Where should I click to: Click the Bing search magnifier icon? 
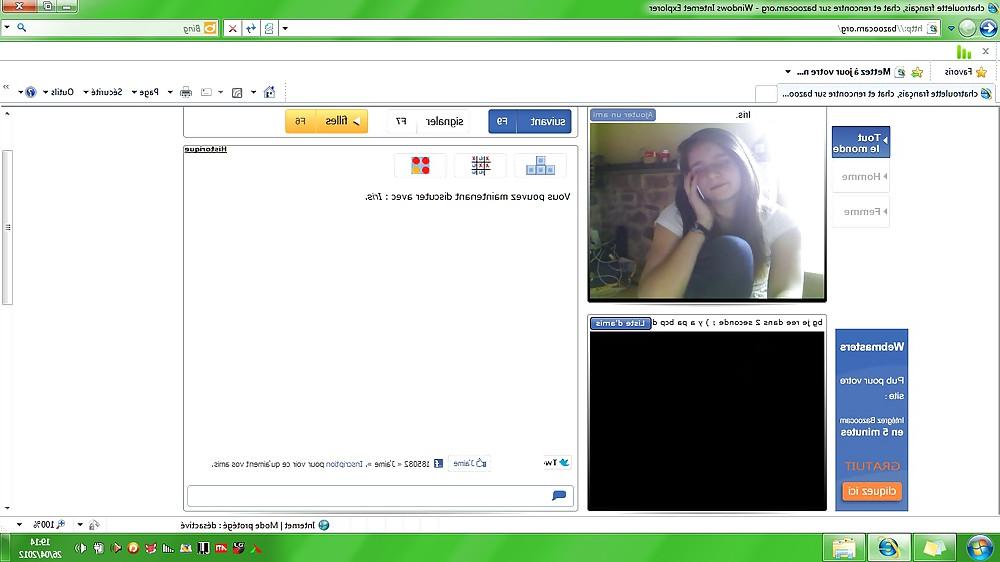22,28
